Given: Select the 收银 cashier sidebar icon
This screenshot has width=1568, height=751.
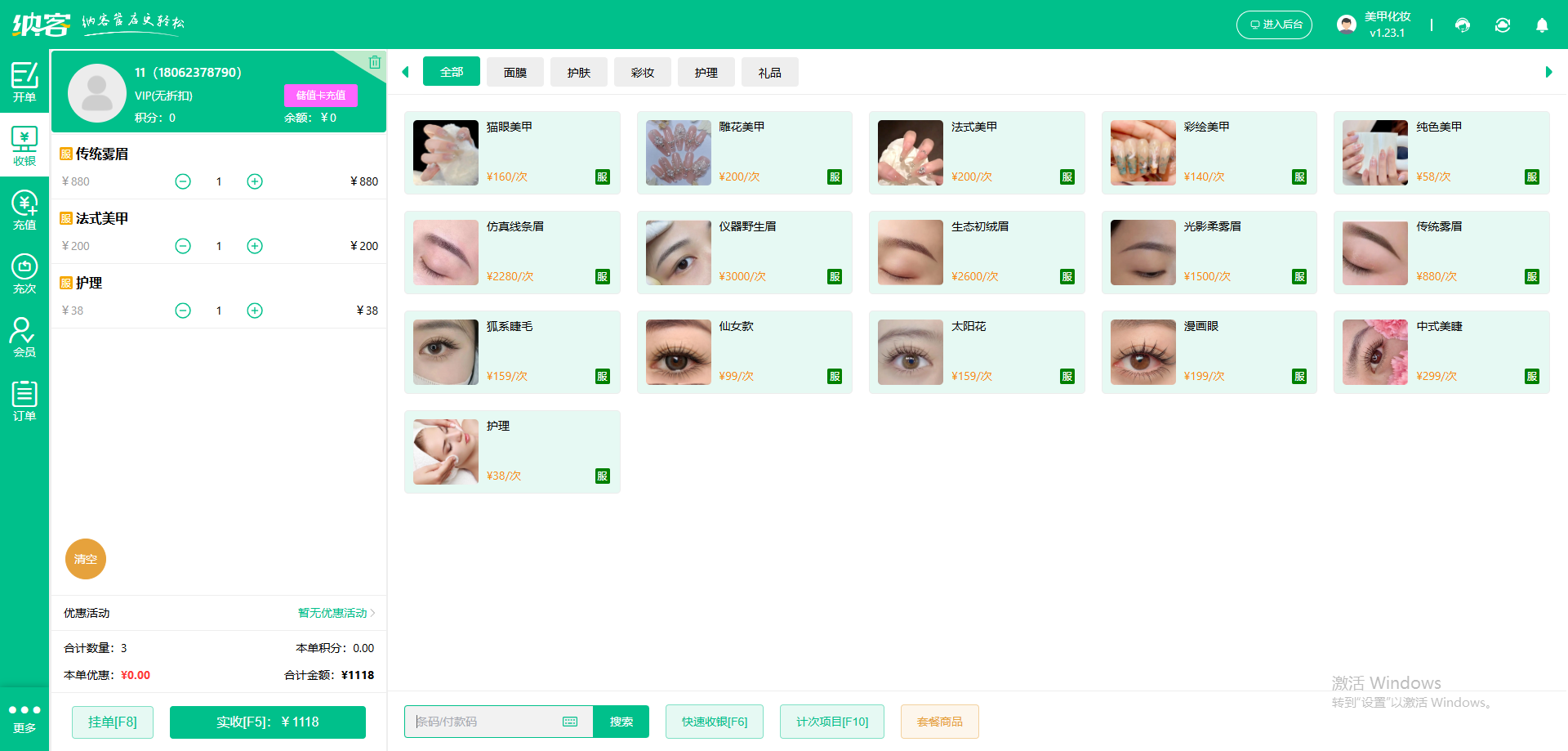Looking at the screenshot, I should 24,145.
